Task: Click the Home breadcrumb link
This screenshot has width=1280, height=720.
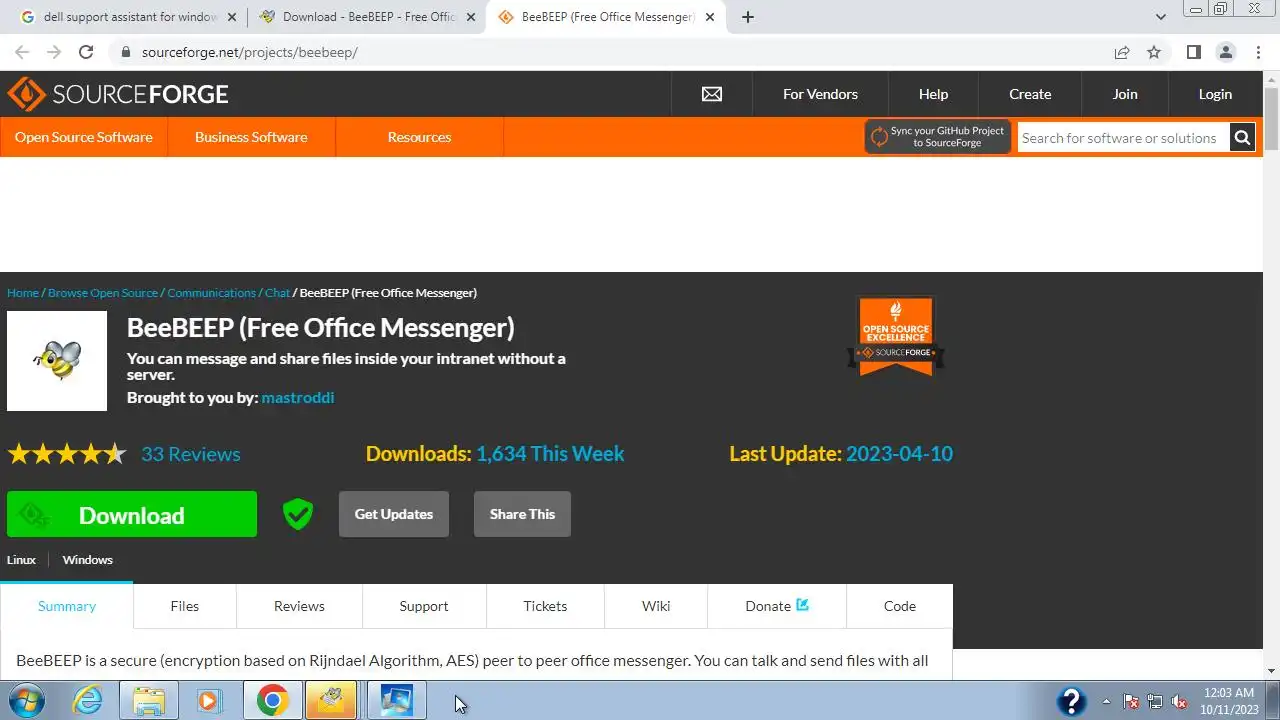Action: (x=23, y=293)
